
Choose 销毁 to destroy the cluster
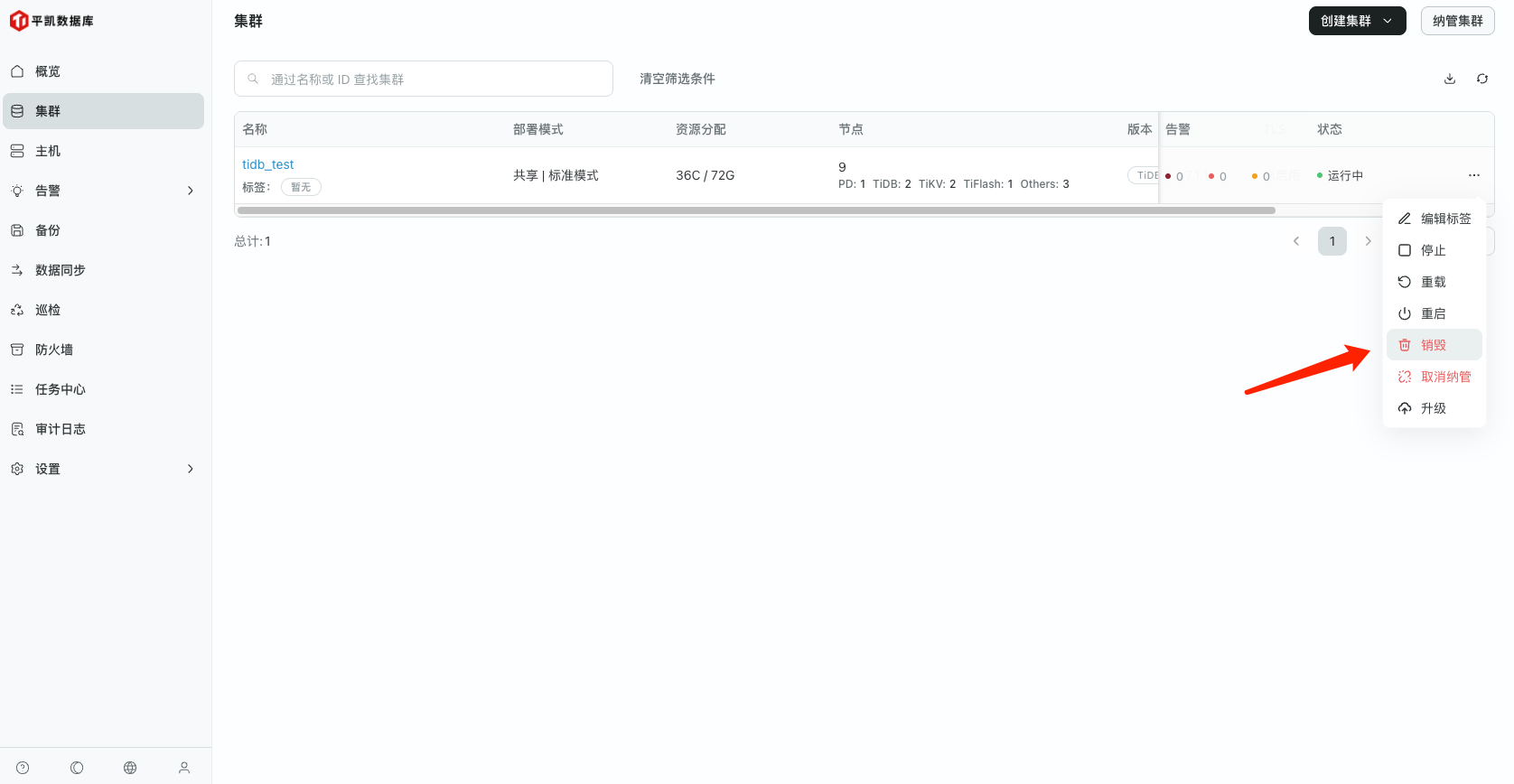[1435, 345]
